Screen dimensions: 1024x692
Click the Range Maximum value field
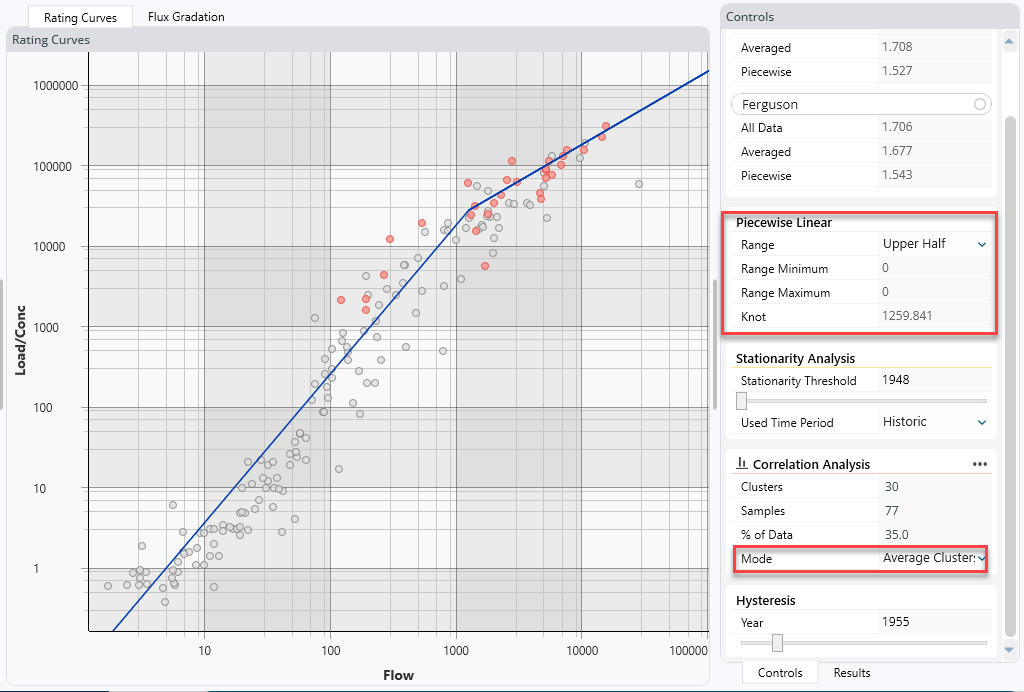932,293
